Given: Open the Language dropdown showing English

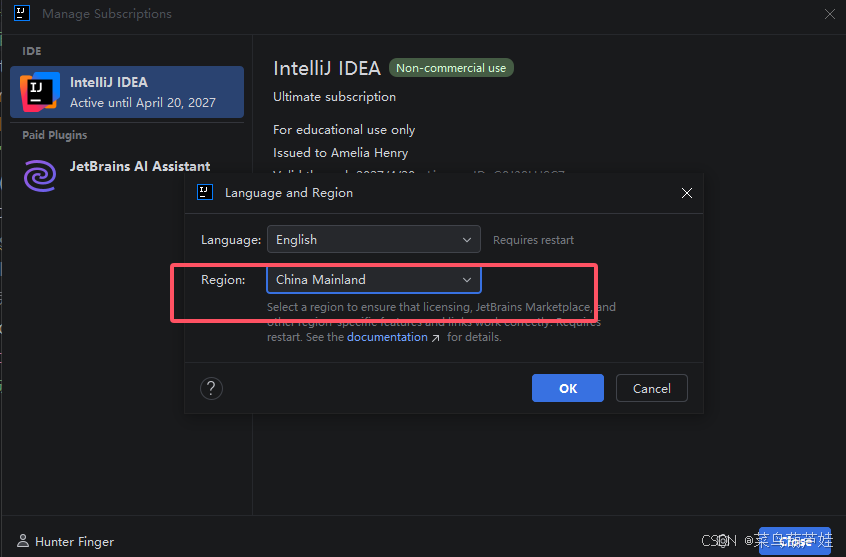Looking at the screenshot, I should coord(373,239).
